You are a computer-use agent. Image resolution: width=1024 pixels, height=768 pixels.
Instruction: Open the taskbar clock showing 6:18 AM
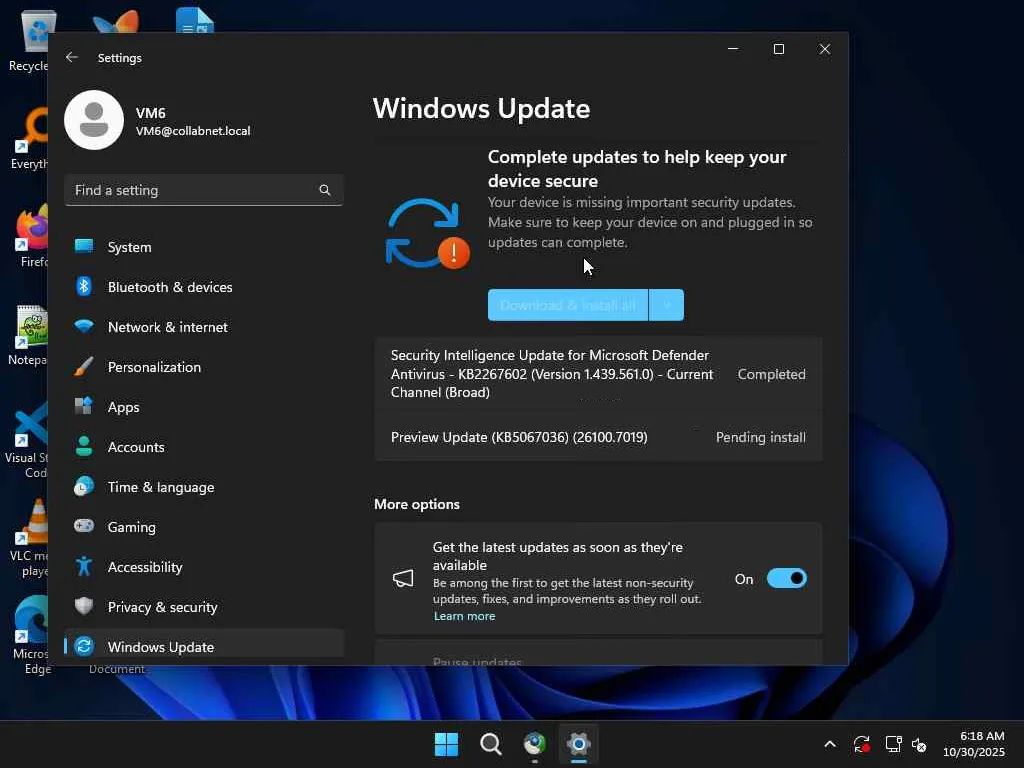point(974,744)
